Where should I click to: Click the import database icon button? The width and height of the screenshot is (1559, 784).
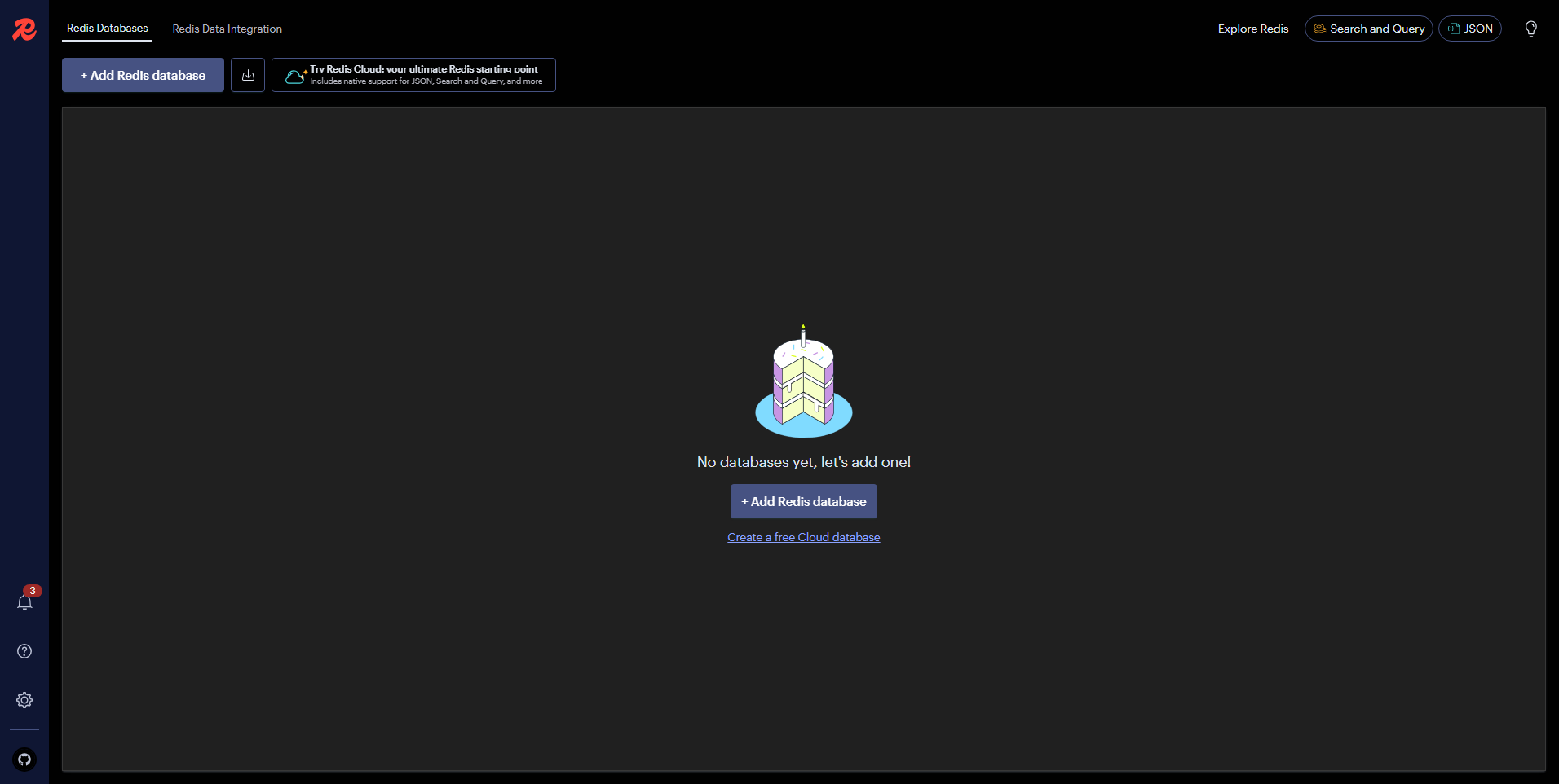pyautogui.click(x=248, y=75)
